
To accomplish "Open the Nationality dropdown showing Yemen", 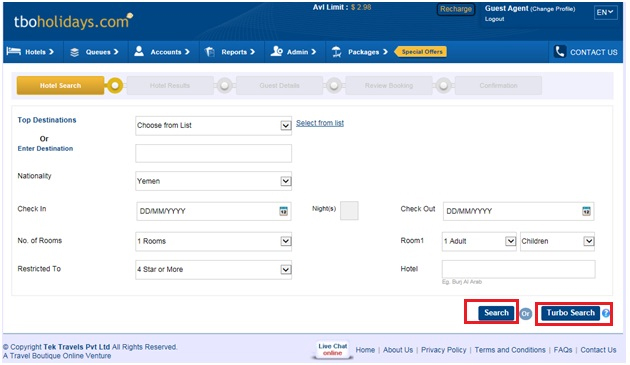I will point(213,181).
